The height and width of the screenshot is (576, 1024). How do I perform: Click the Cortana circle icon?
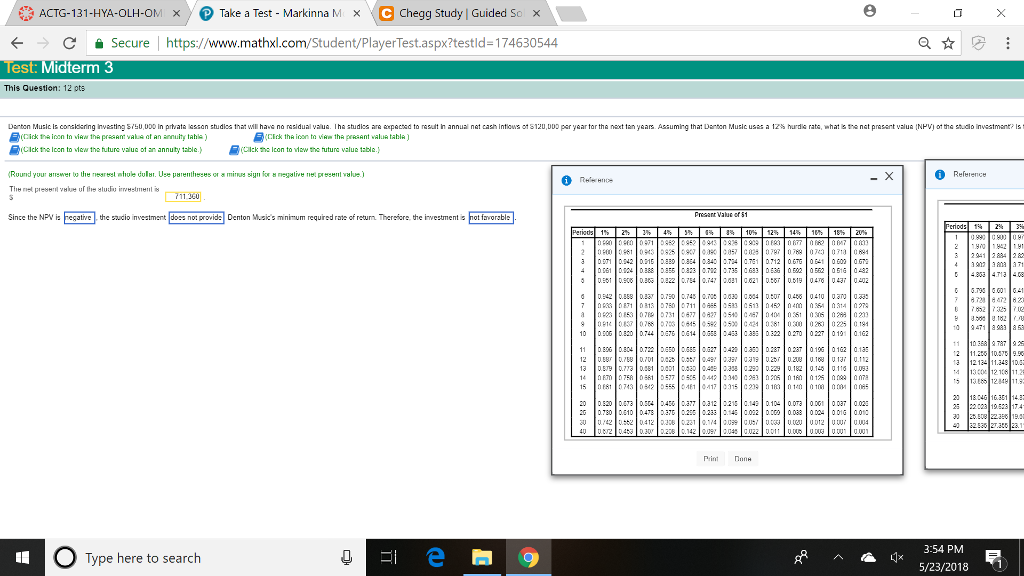(65, 558)
